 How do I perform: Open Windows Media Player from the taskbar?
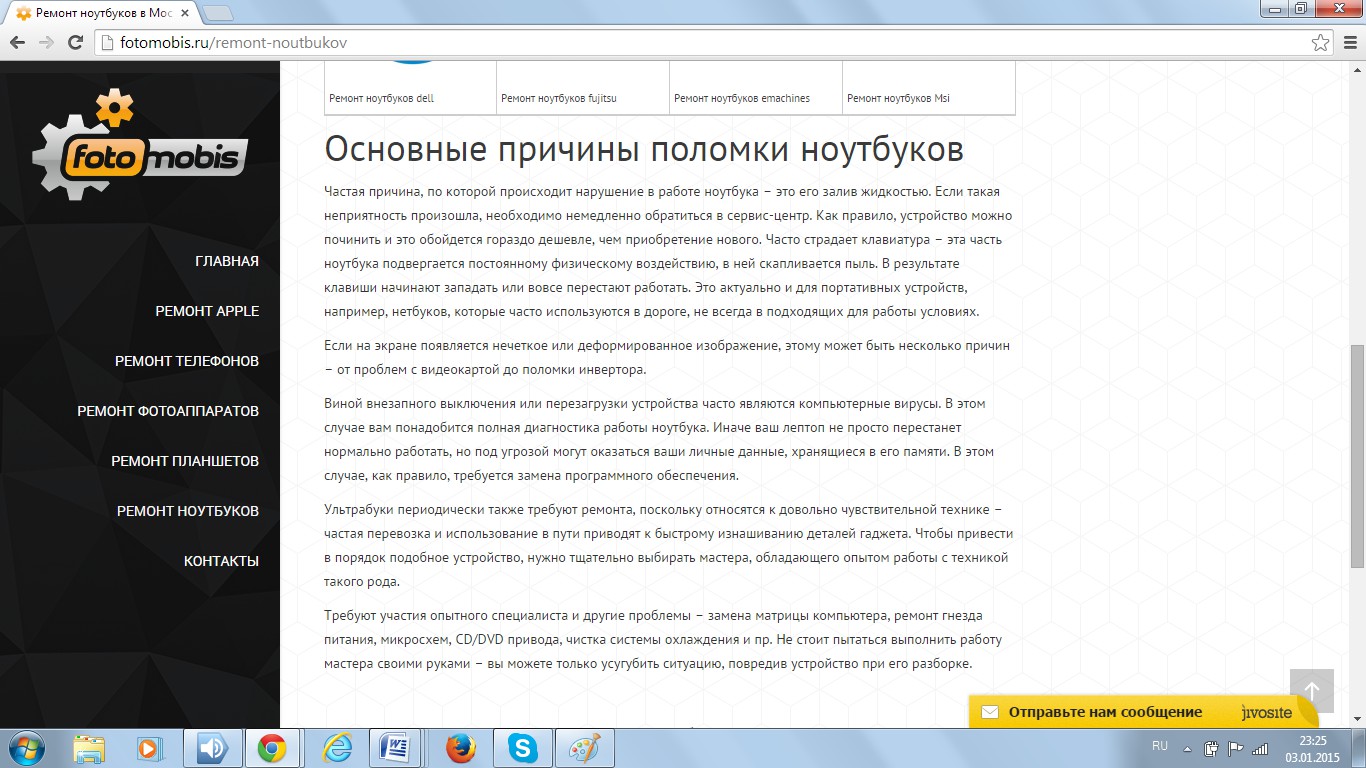pos(150,748)
